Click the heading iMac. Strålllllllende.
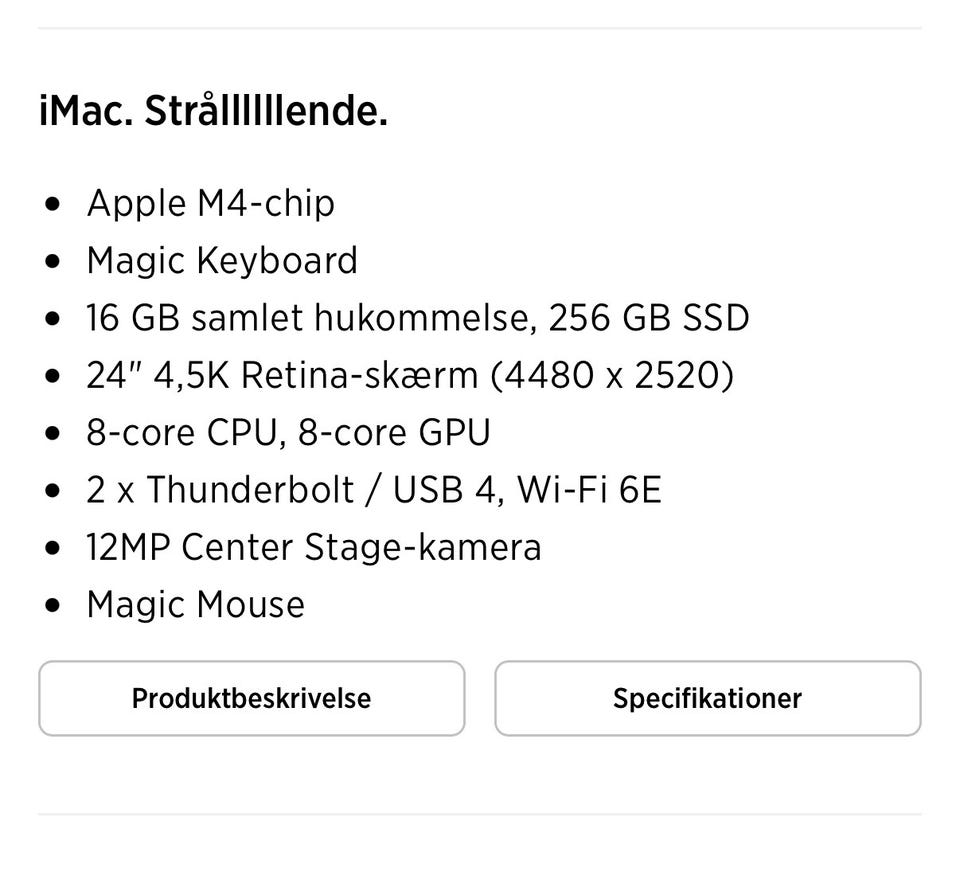This screenshot has height=872, width=960. tap(213, 111)
